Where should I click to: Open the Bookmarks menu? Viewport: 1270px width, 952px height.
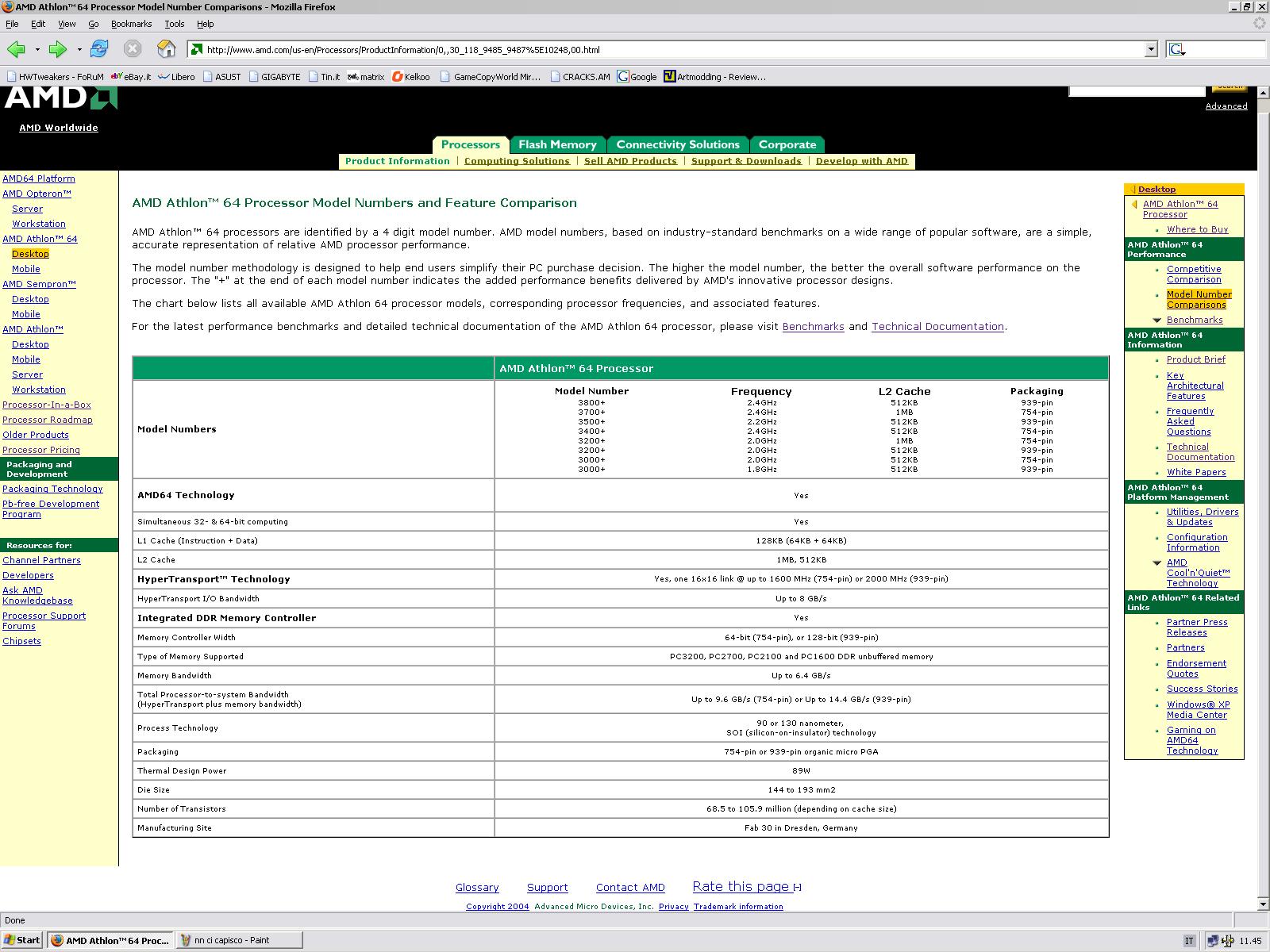coord(131,24)
